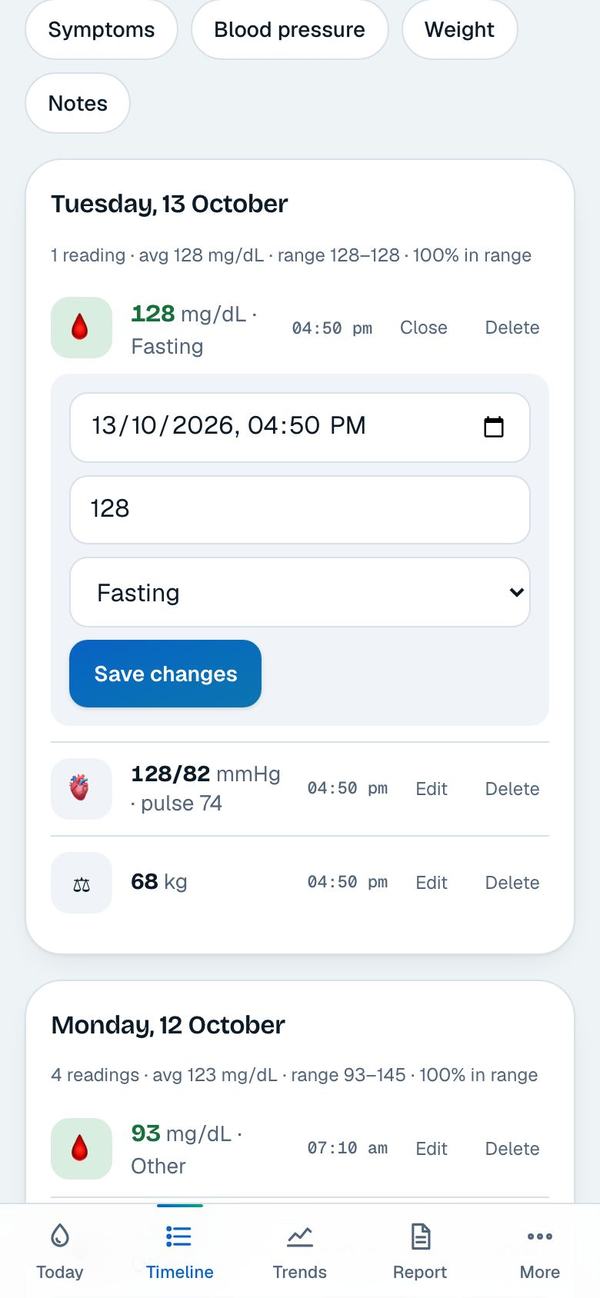
Task: Open the More dots icon
Action: click(540, 1237)
